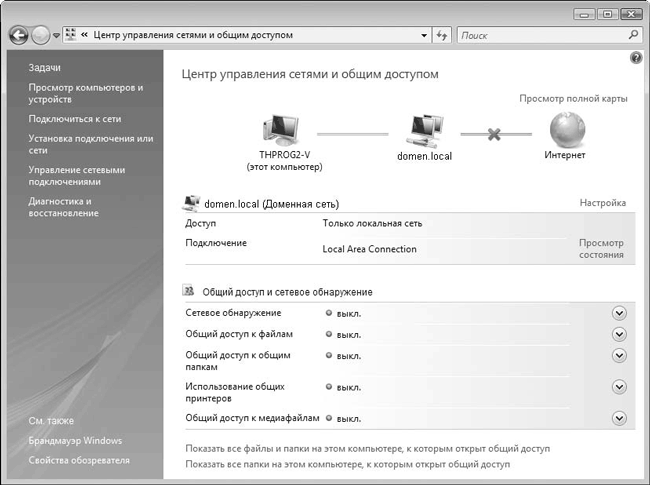Expand the Сетевое обнаружение settings

coord(619,313)
